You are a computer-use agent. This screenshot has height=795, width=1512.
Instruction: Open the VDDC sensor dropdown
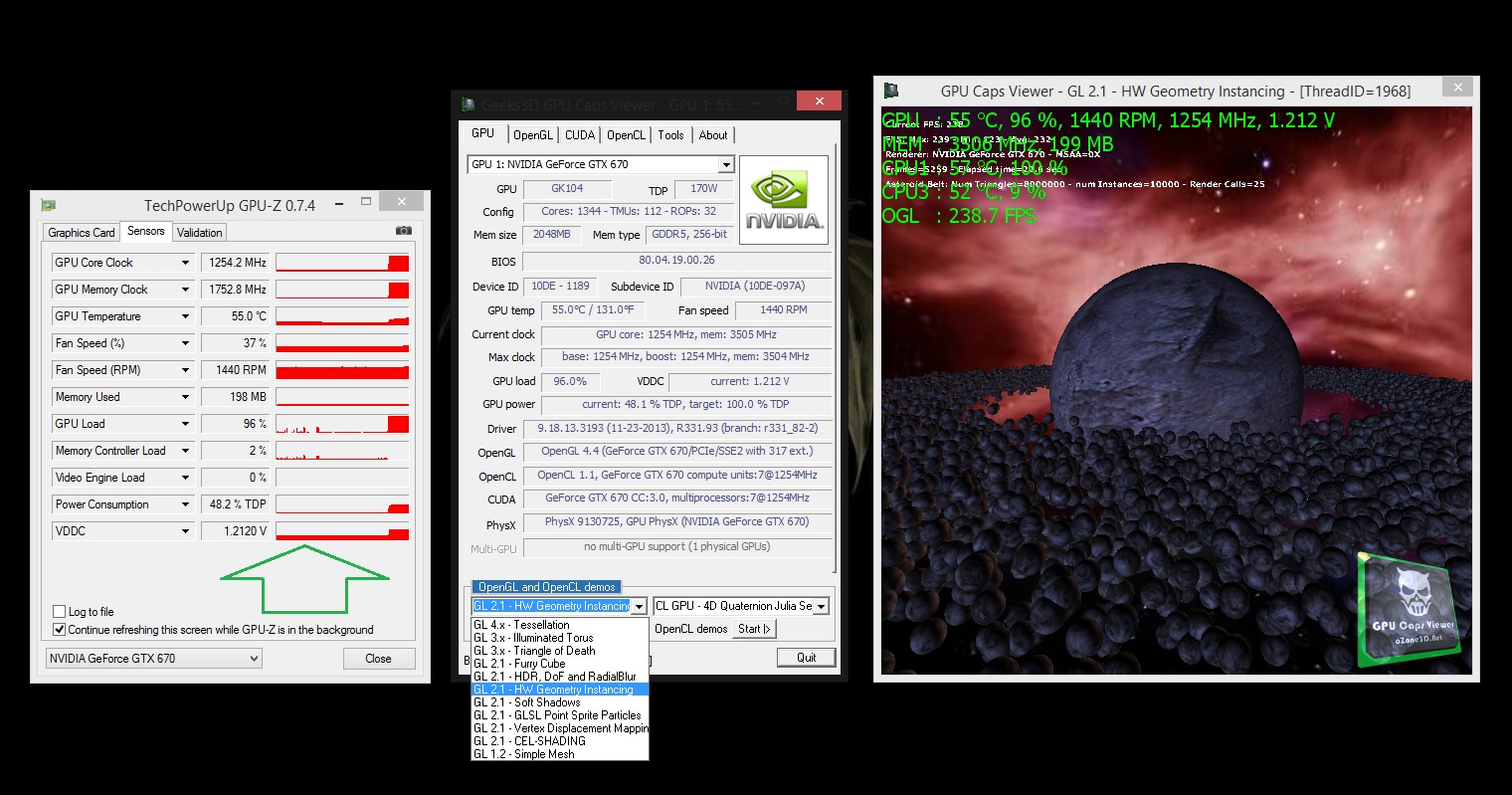tap(185, 531)
